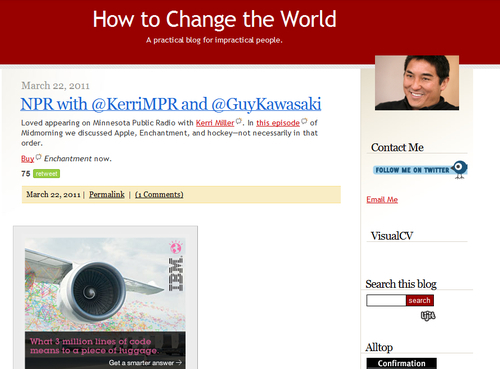Open post 'NPR with @KerriMPR and @GuyKawasaki'
500x369 pixels.
(171, 104)
